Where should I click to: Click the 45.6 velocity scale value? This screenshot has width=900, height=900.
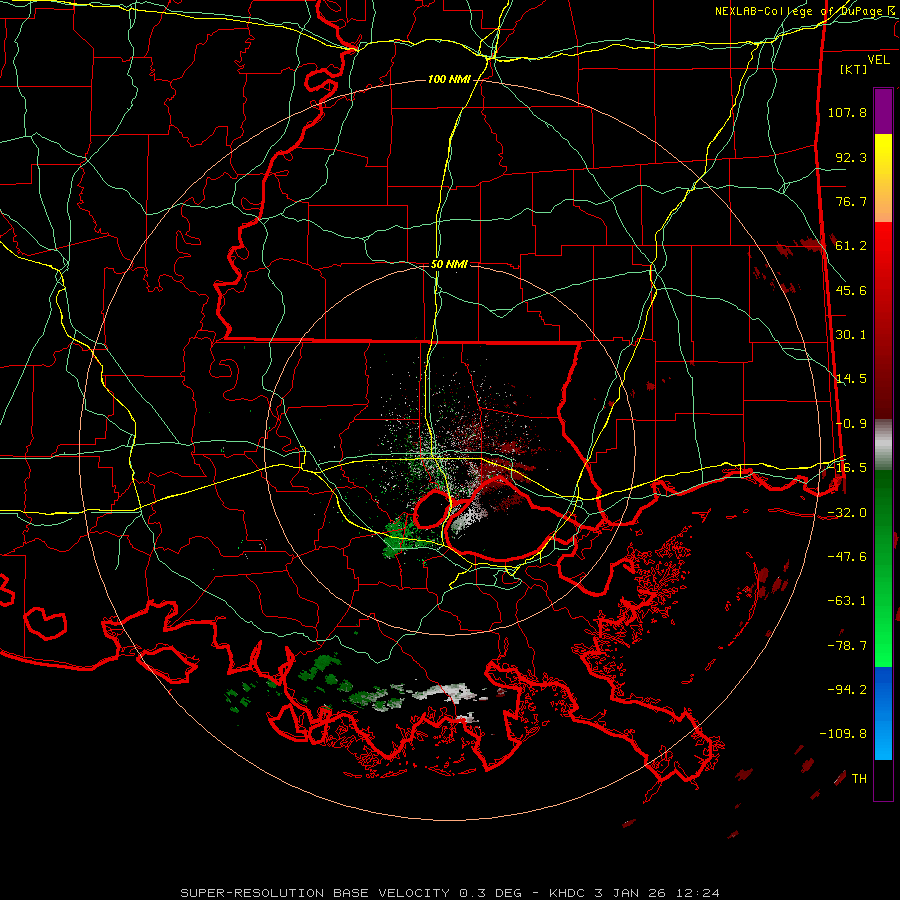851,290
